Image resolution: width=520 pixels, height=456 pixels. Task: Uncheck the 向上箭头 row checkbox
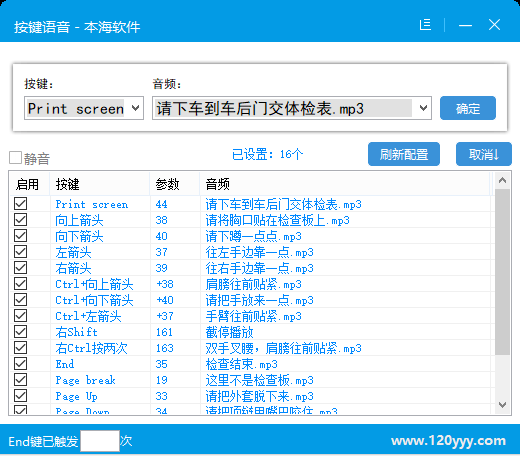tap(20, 219)
